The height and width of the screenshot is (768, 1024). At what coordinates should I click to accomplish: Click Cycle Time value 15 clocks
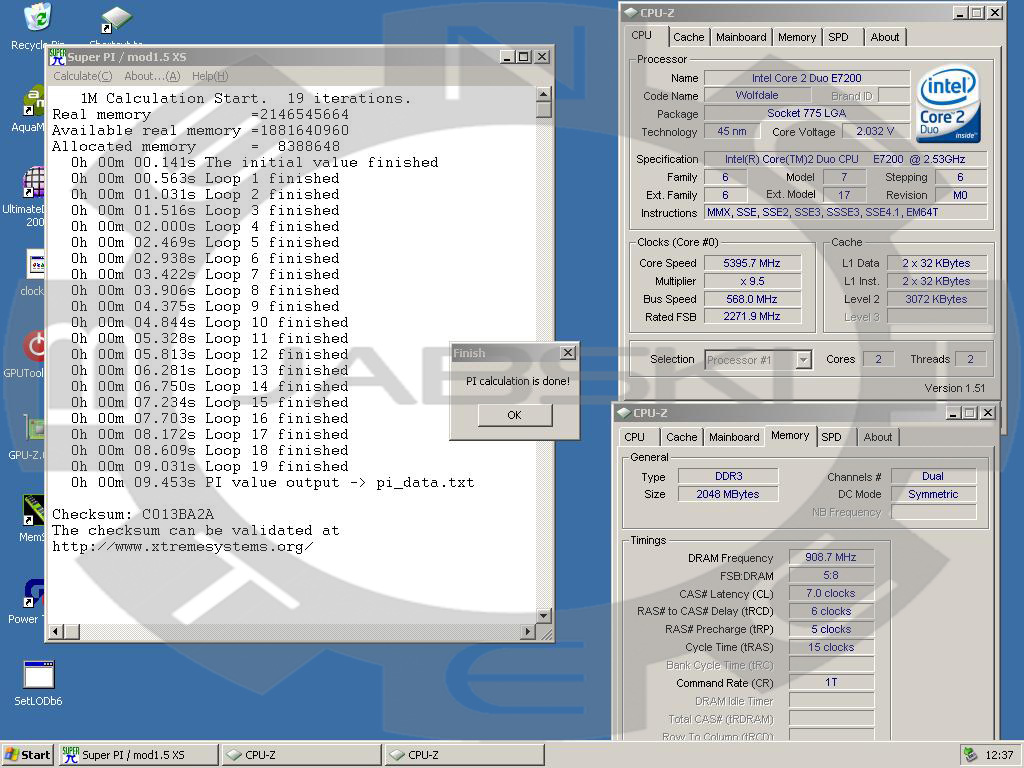pos(831,647)
